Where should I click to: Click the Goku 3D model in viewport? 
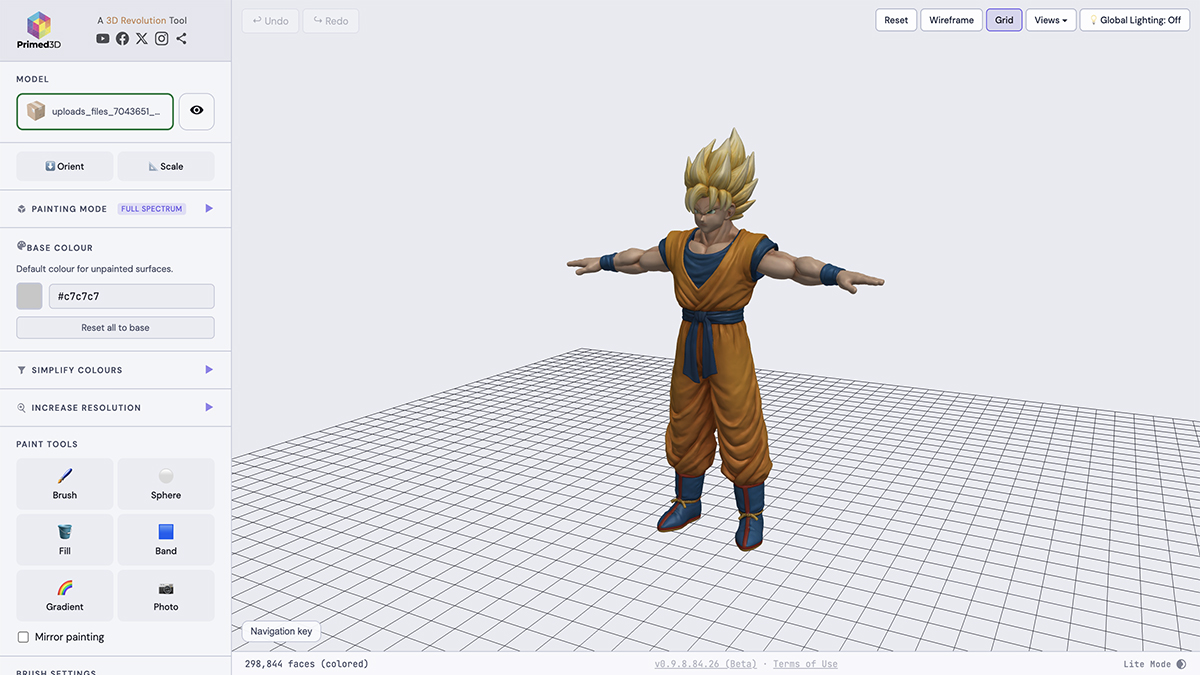pyautogui.click(x=723, y=340)
